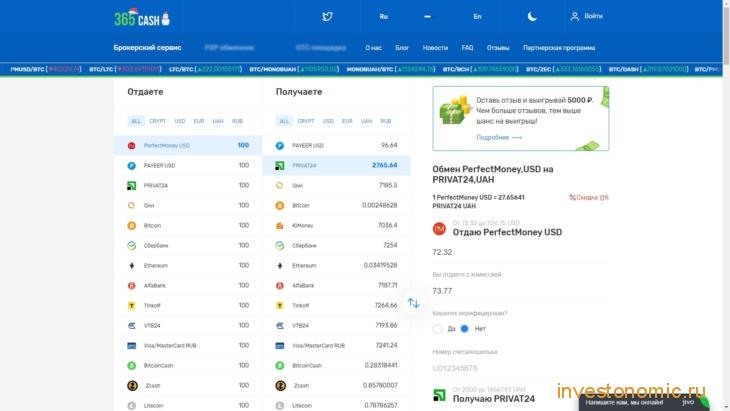The image size is (730, 411).
Task: Switch language to En
Action: point(477,17)
